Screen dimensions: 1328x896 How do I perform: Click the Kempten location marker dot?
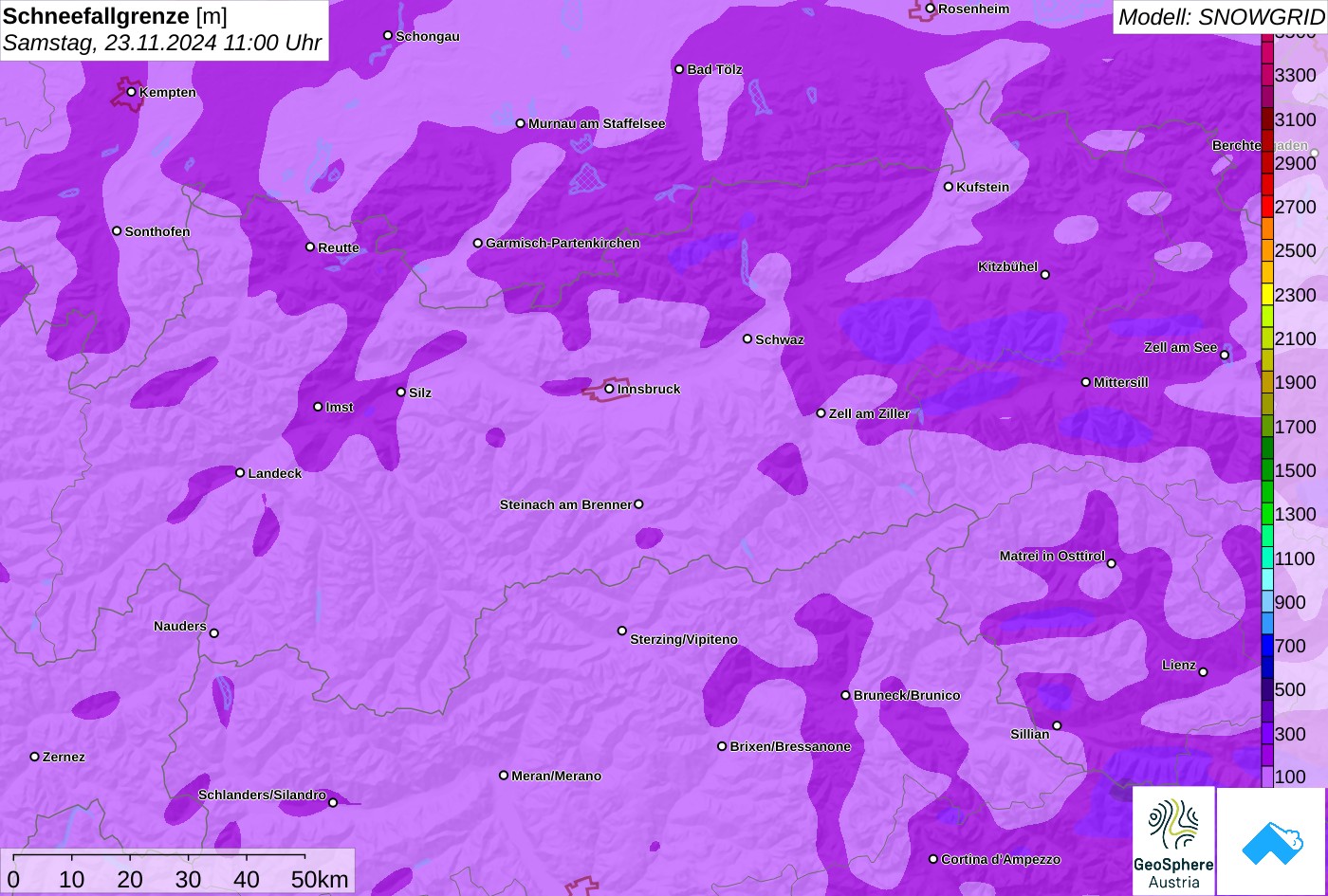point(131,92)
